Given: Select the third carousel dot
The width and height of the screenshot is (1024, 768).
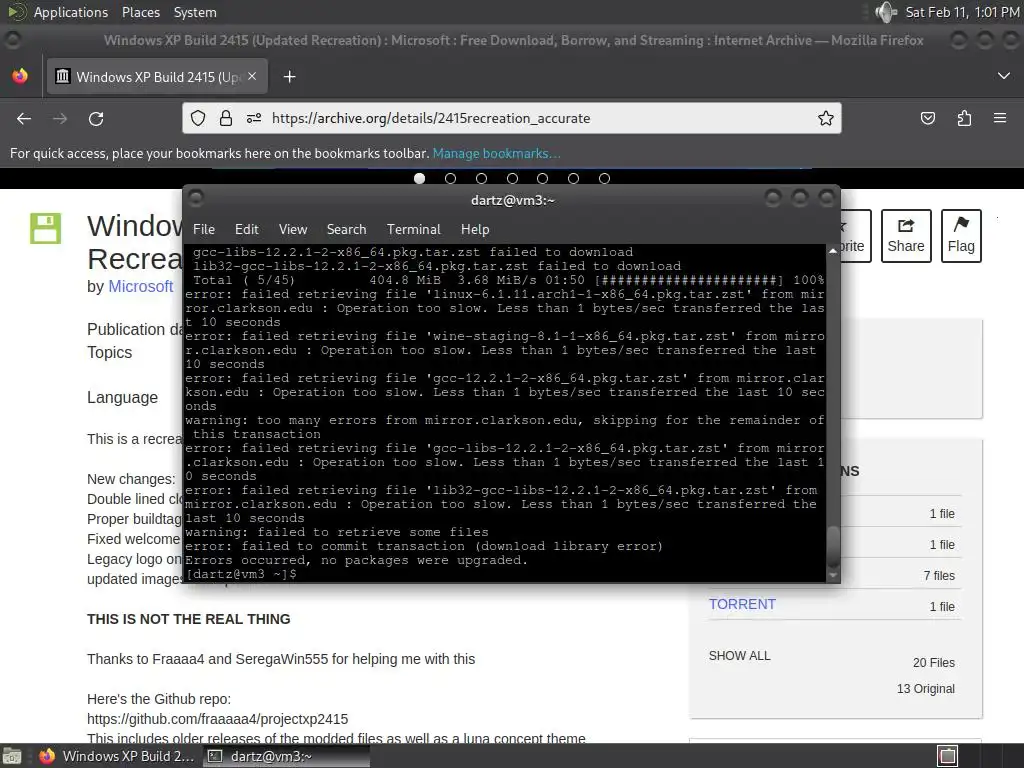Looking at the screenshot, I should 481,178.
